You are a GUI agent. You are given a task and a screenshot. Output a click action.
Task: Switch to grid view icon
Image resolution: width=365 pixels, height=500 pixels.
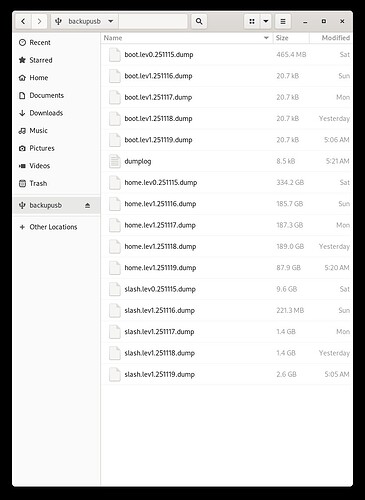[x=252, y=21]
